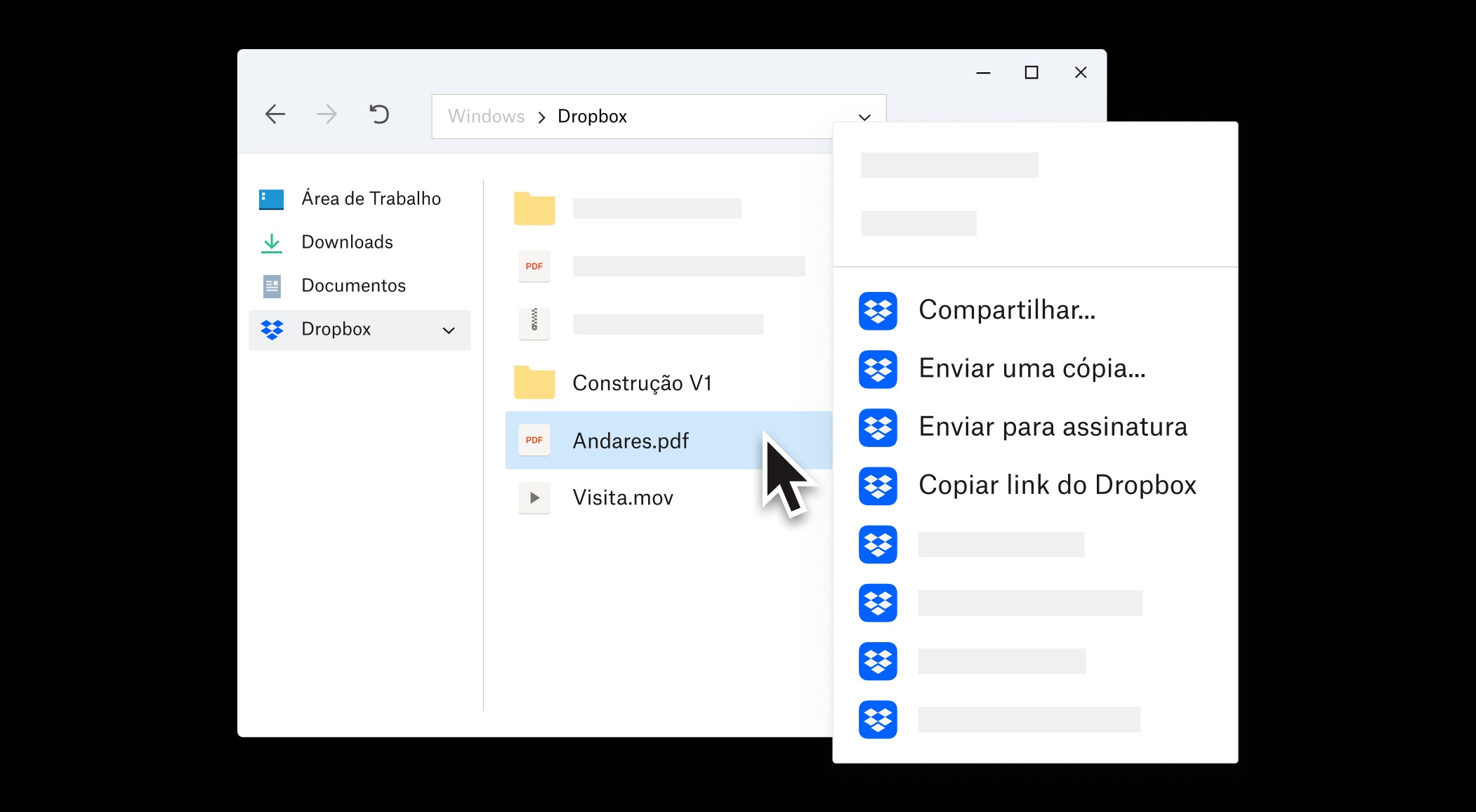Maximize the file explorer window
The width and height of the screenshot is (1476, 812).
point(1031,72)
